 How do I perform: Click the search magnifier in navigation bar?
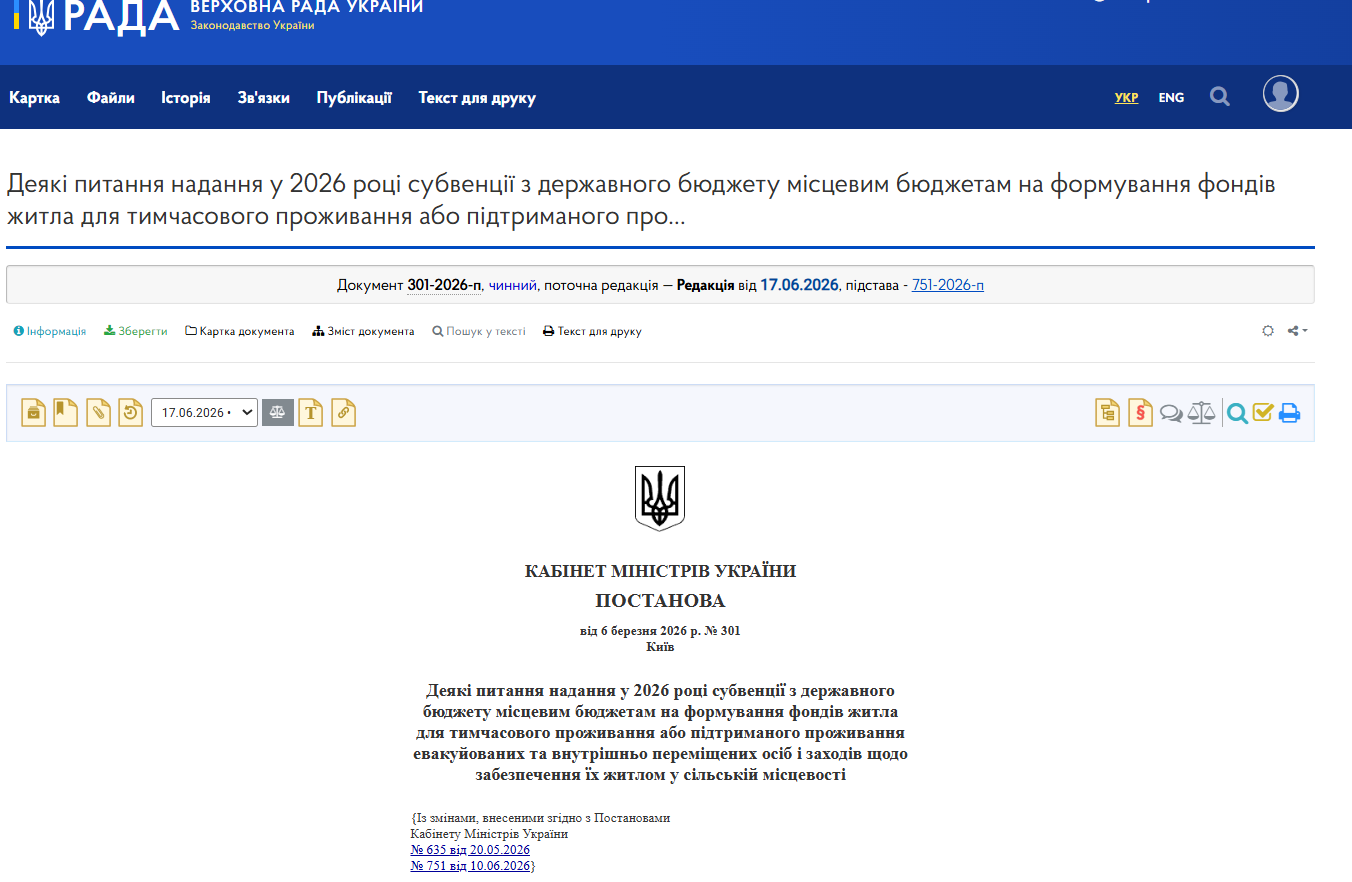tap(1220, 97)
